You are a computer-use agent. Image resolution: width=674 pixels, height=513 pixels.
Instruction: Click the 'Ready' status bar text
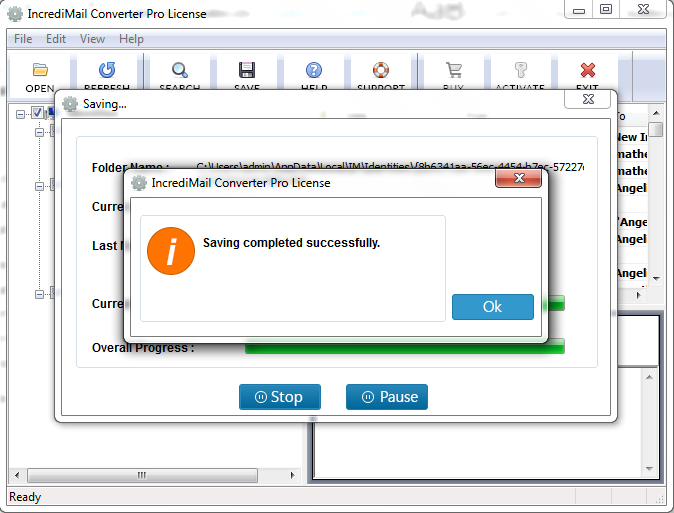[x=25, y=497]
